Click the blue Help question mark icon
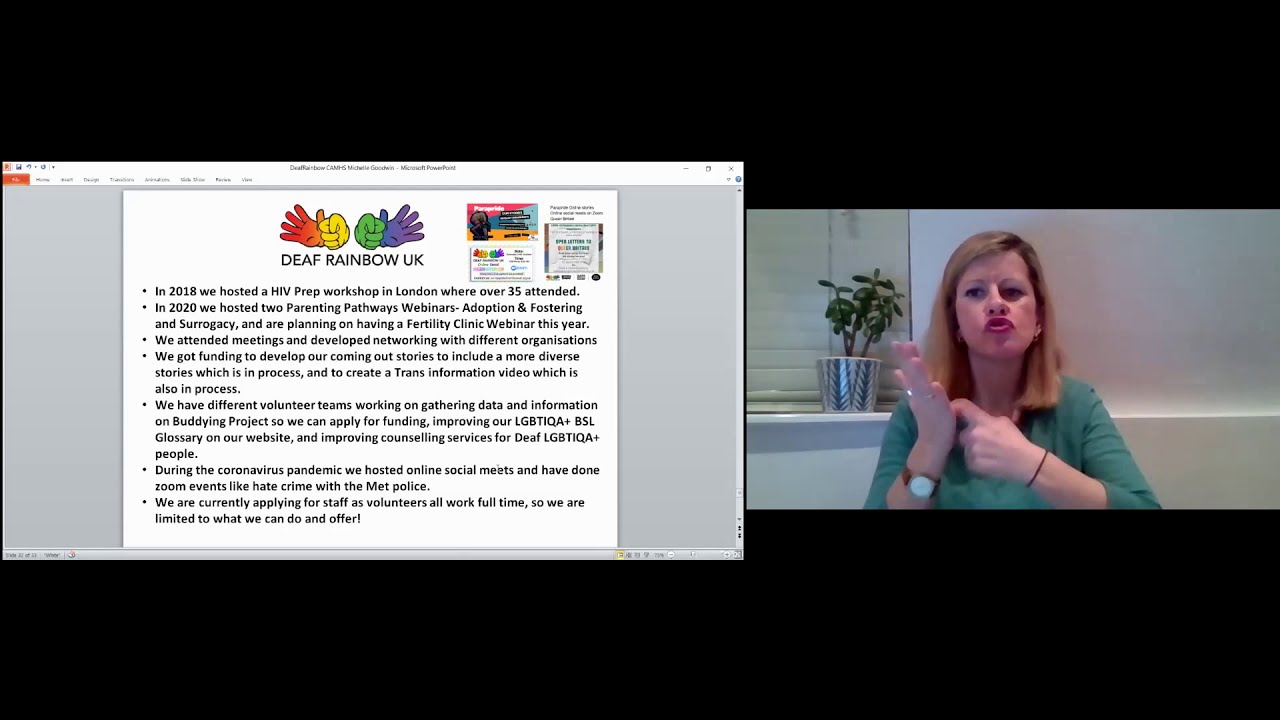Viewport: 1280px width, 720px height. pos(738,179)
